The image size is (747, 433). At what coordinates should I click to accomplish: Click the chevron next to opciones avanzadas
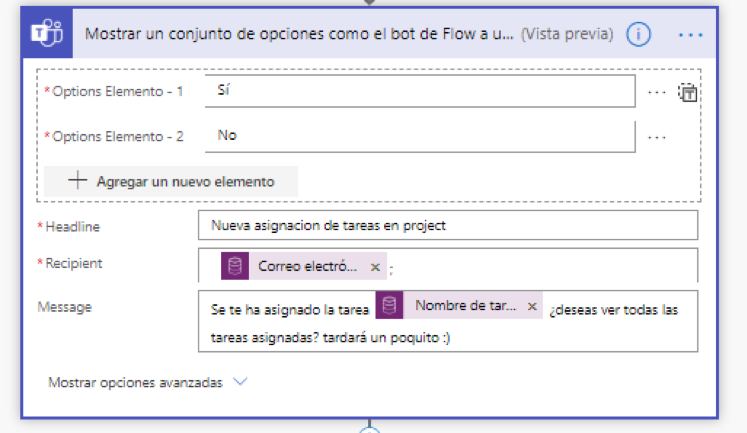click(x=240, y=381)
